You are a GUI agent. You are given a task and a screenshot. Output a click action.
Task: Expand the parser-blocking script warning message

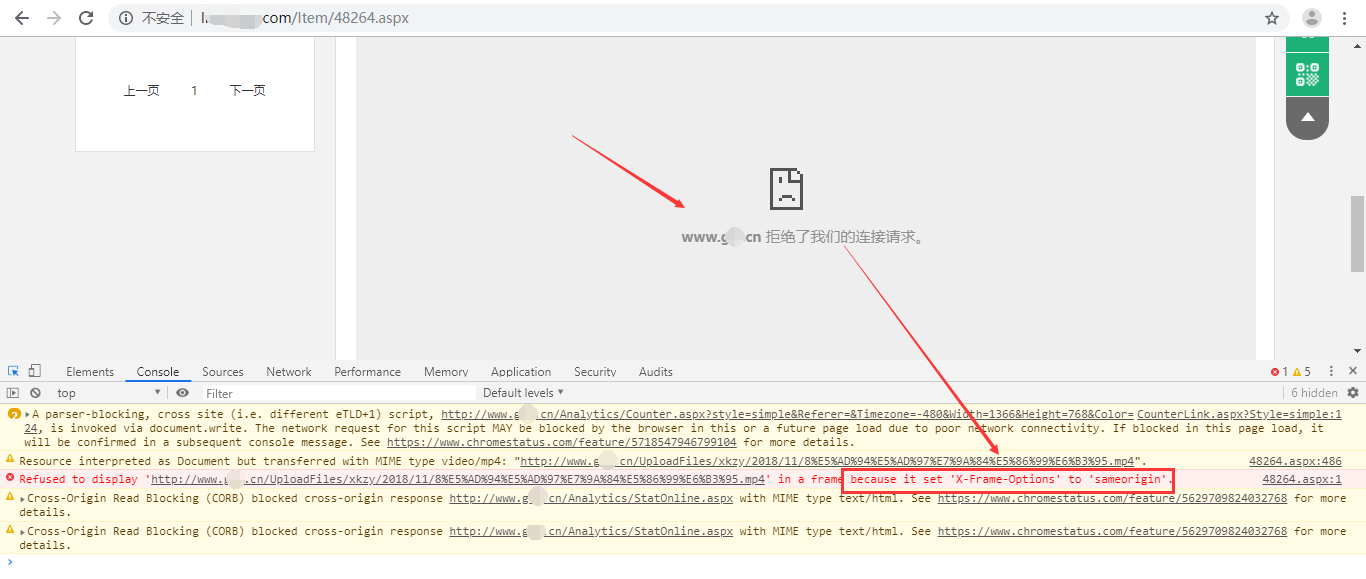coord(27,414)
